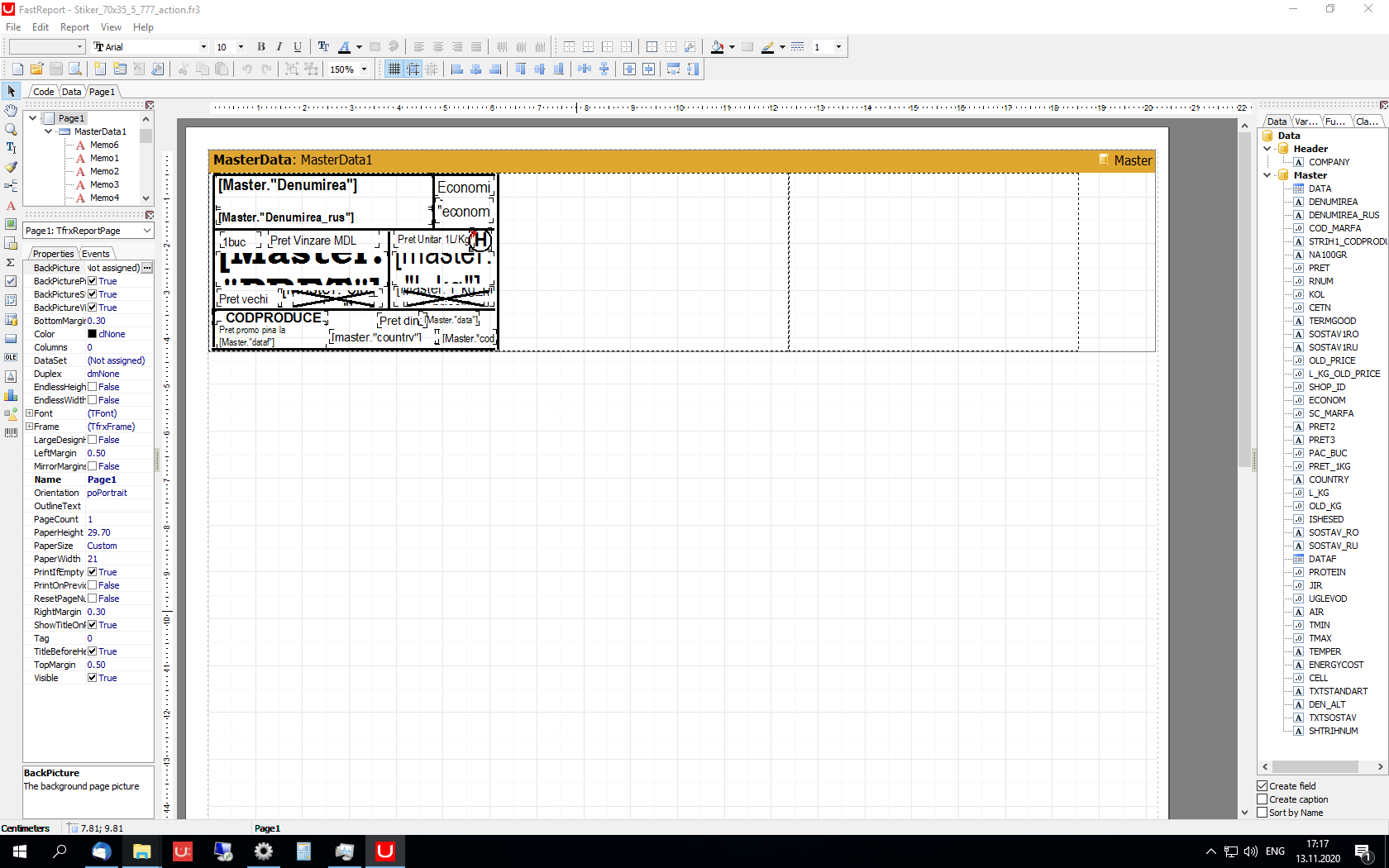Click the Italic formatting button
The height and width of the screenshot is (868, 1389).
coord(279,47)
